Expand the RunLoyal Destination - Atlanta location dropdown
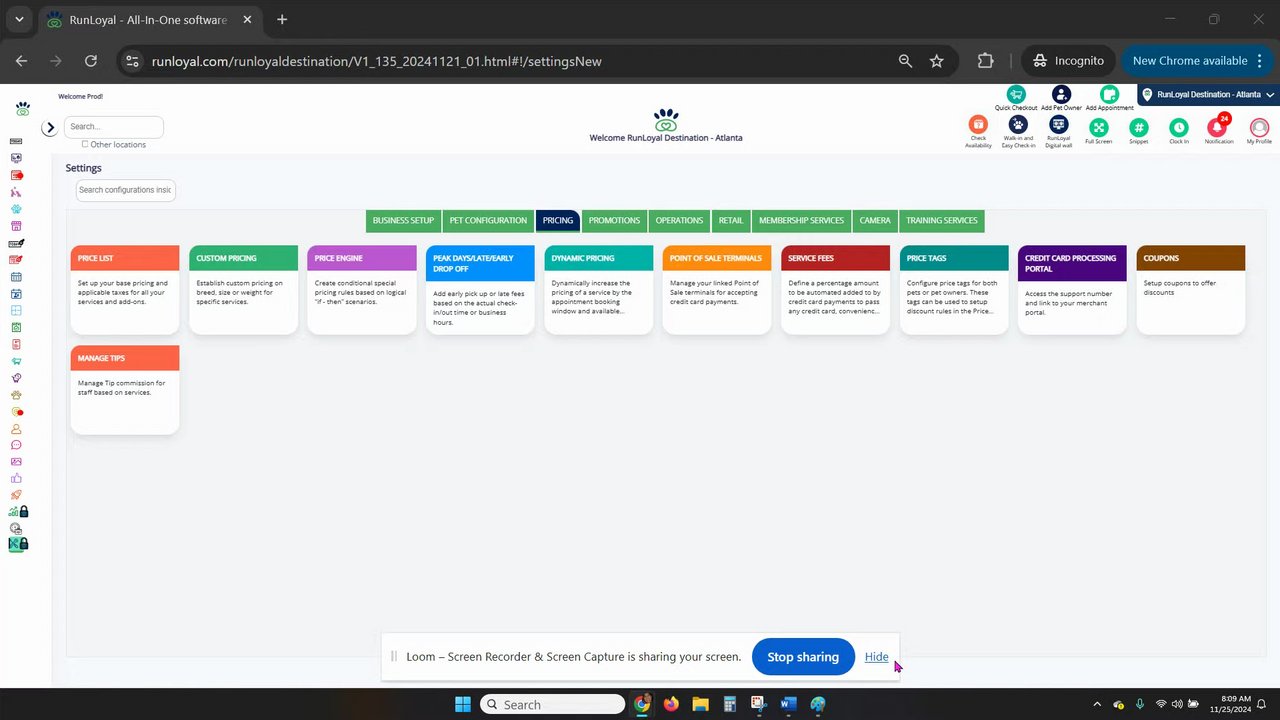The width and height of the screenshot is (1280, 720). pyautogui.click(x=1209, y=95)
